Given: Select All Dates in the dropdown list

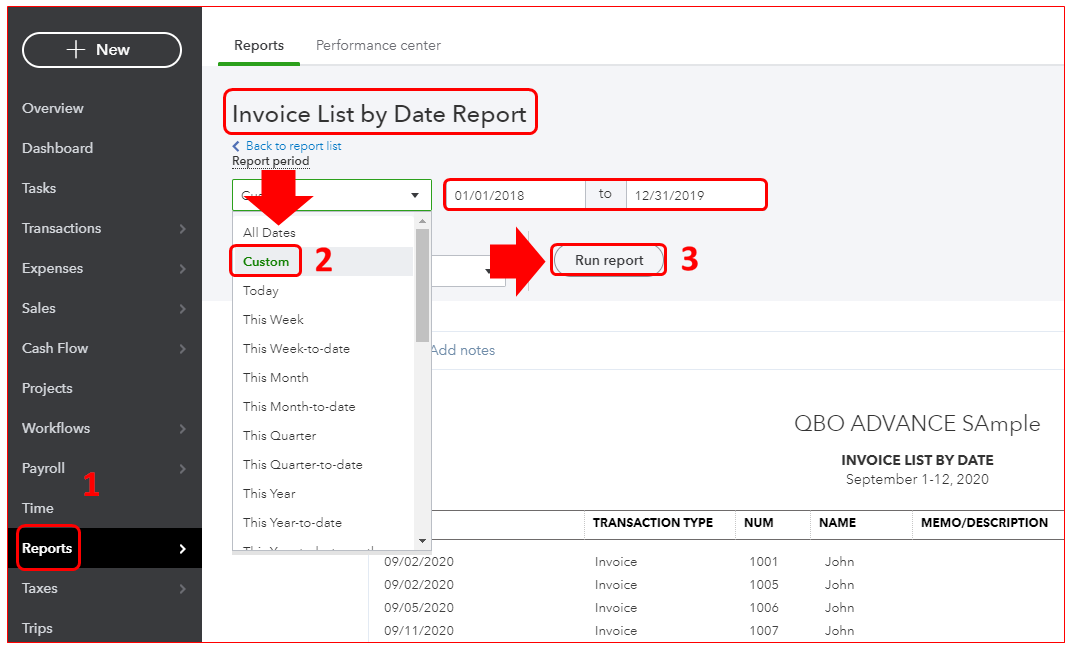Looking at the screenshot, I should pos(269,232).
